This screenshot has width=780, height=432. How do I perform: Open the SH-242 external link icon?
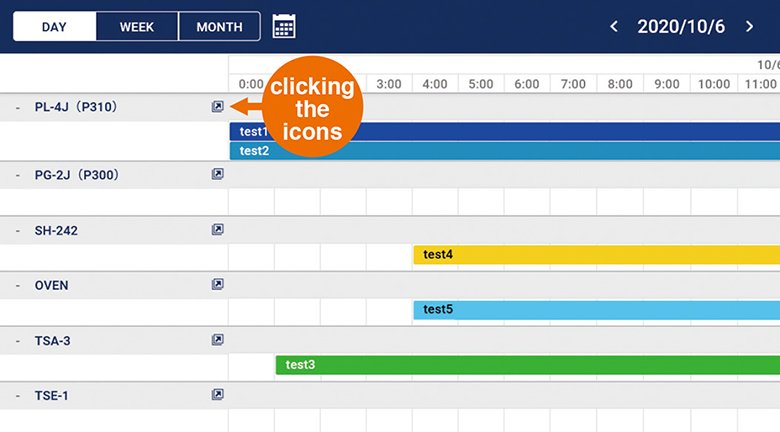217,229
